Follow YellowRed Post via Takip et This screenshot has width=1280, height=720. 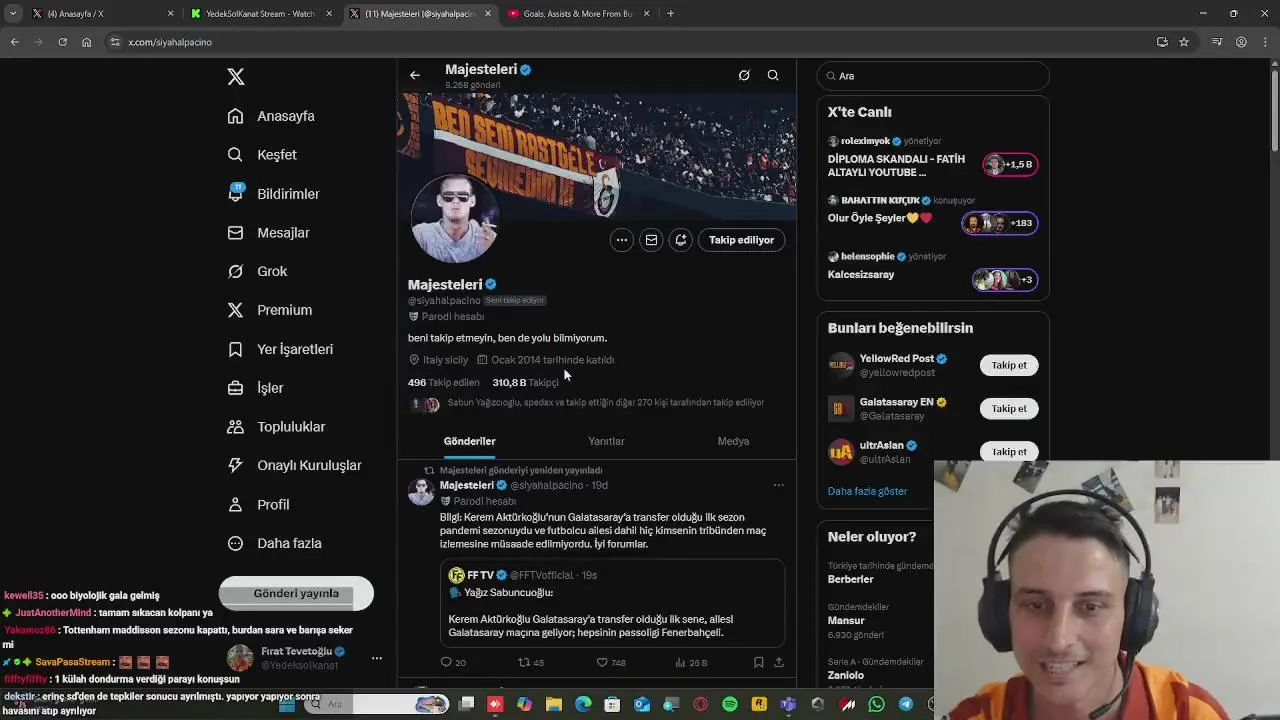[x=1009, y=365]
